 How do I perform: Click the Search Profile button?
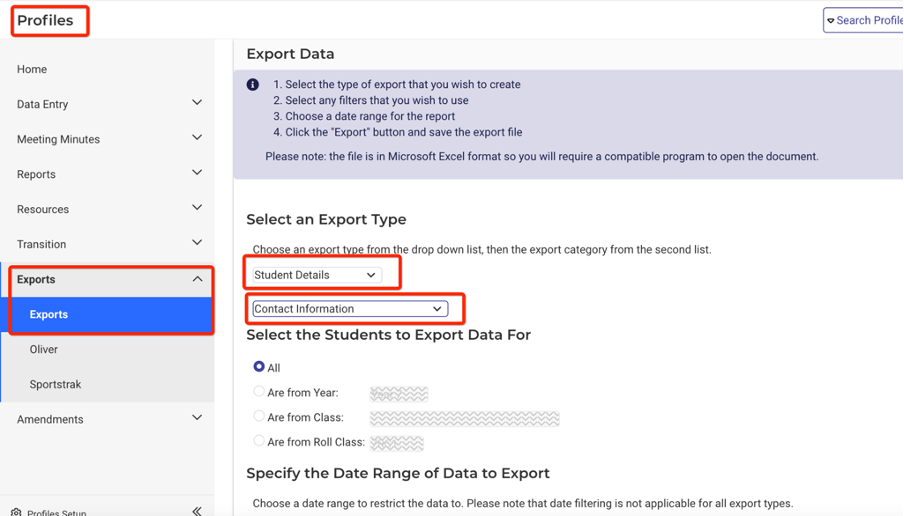[863, 20]
